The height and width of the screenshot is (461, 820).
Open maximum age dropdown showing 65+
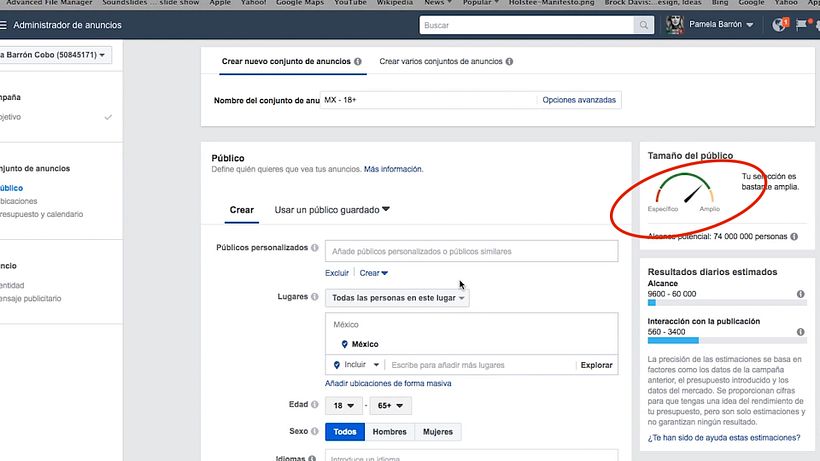(x=390, y=406)
